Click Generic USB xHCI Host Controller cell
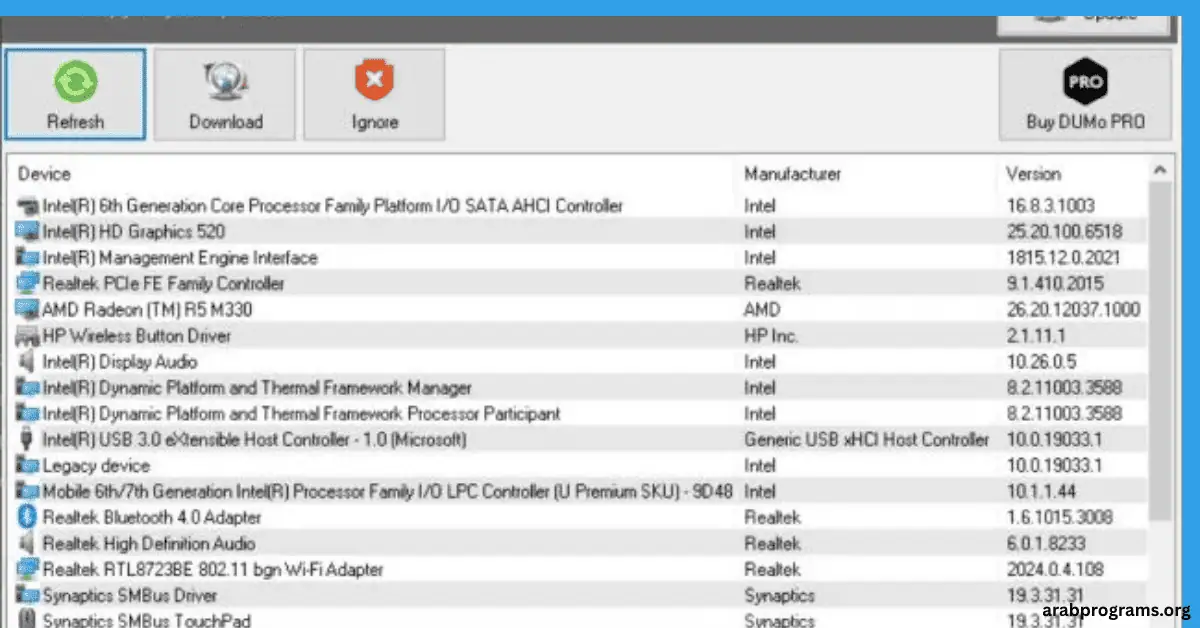The height and width of the screenshot is (628, 1200). (x=867, y=440)
